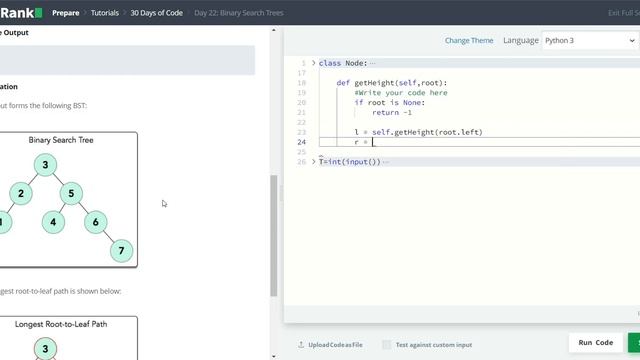640x360 pixels.
Task: Click line 'l = self.getHeight(root.left)'
Action: tap(418, 132)
